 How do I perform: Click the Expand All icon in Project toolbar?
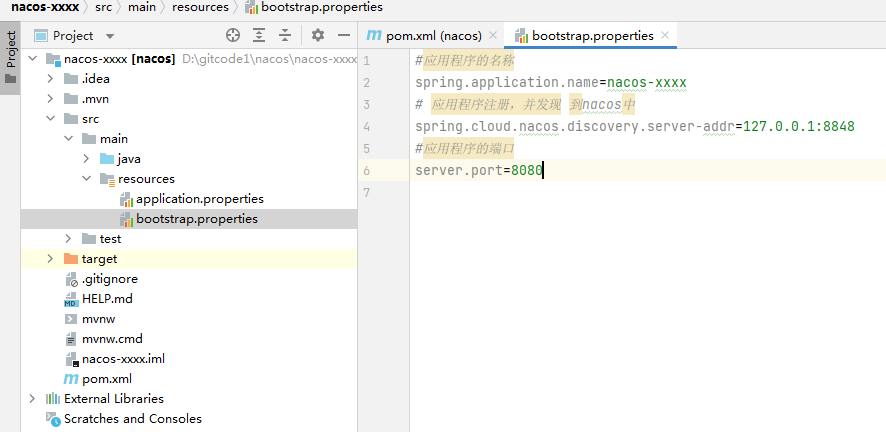coord(259,36)
